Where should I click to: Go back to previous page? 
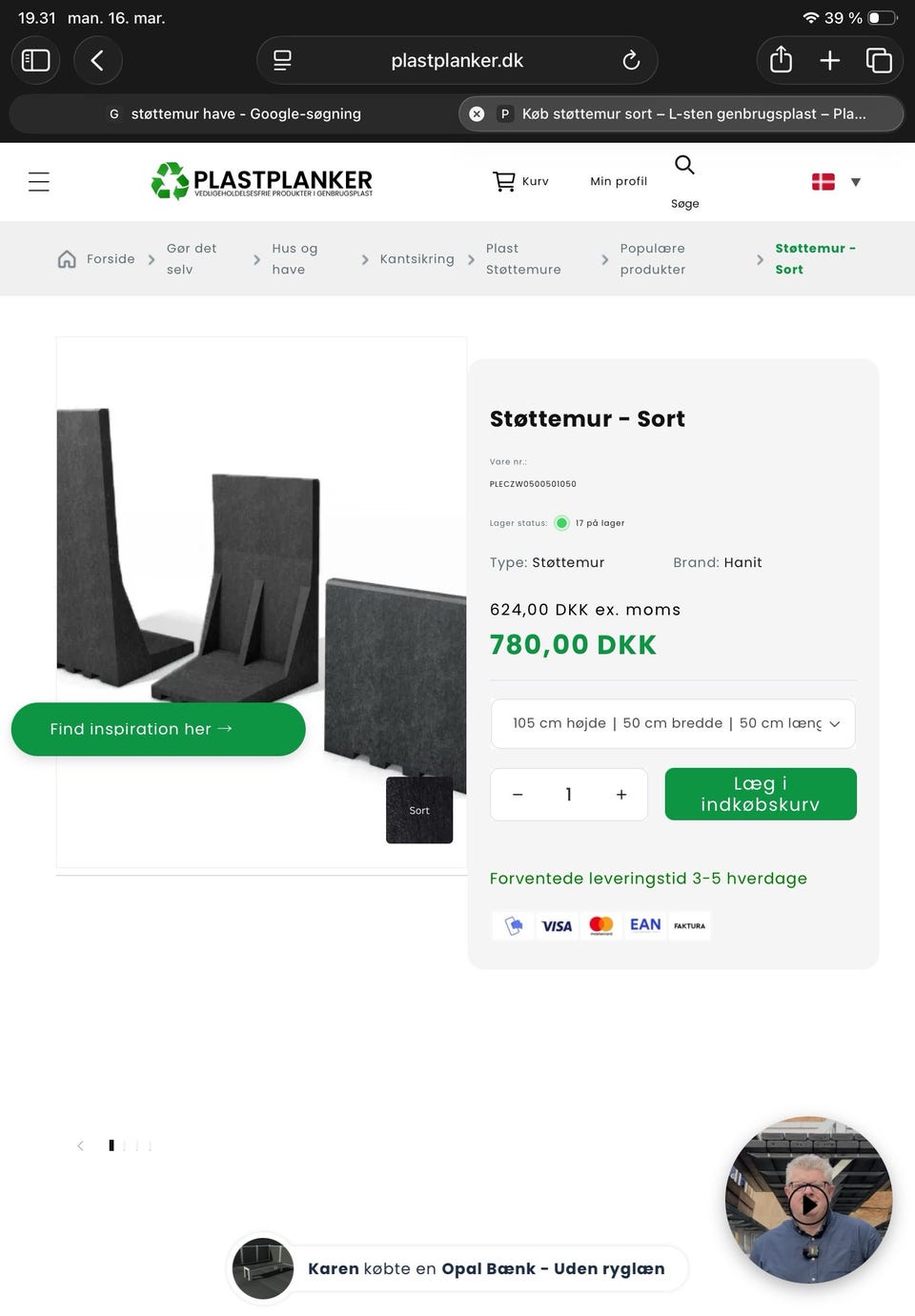pos(97,60)
